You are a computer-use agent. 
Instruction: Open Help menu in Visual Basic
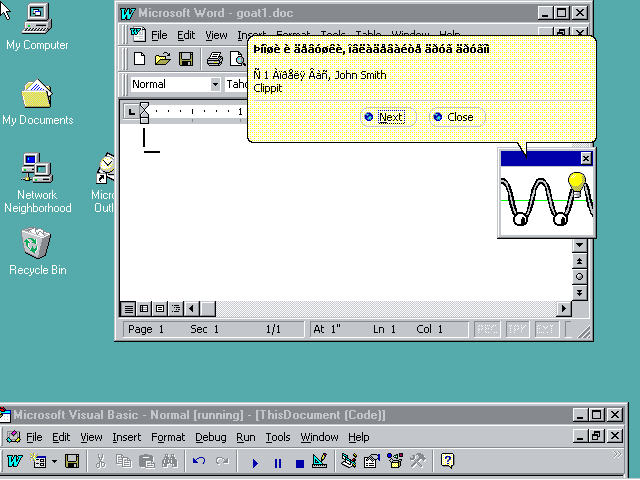(x=359, y=438)
